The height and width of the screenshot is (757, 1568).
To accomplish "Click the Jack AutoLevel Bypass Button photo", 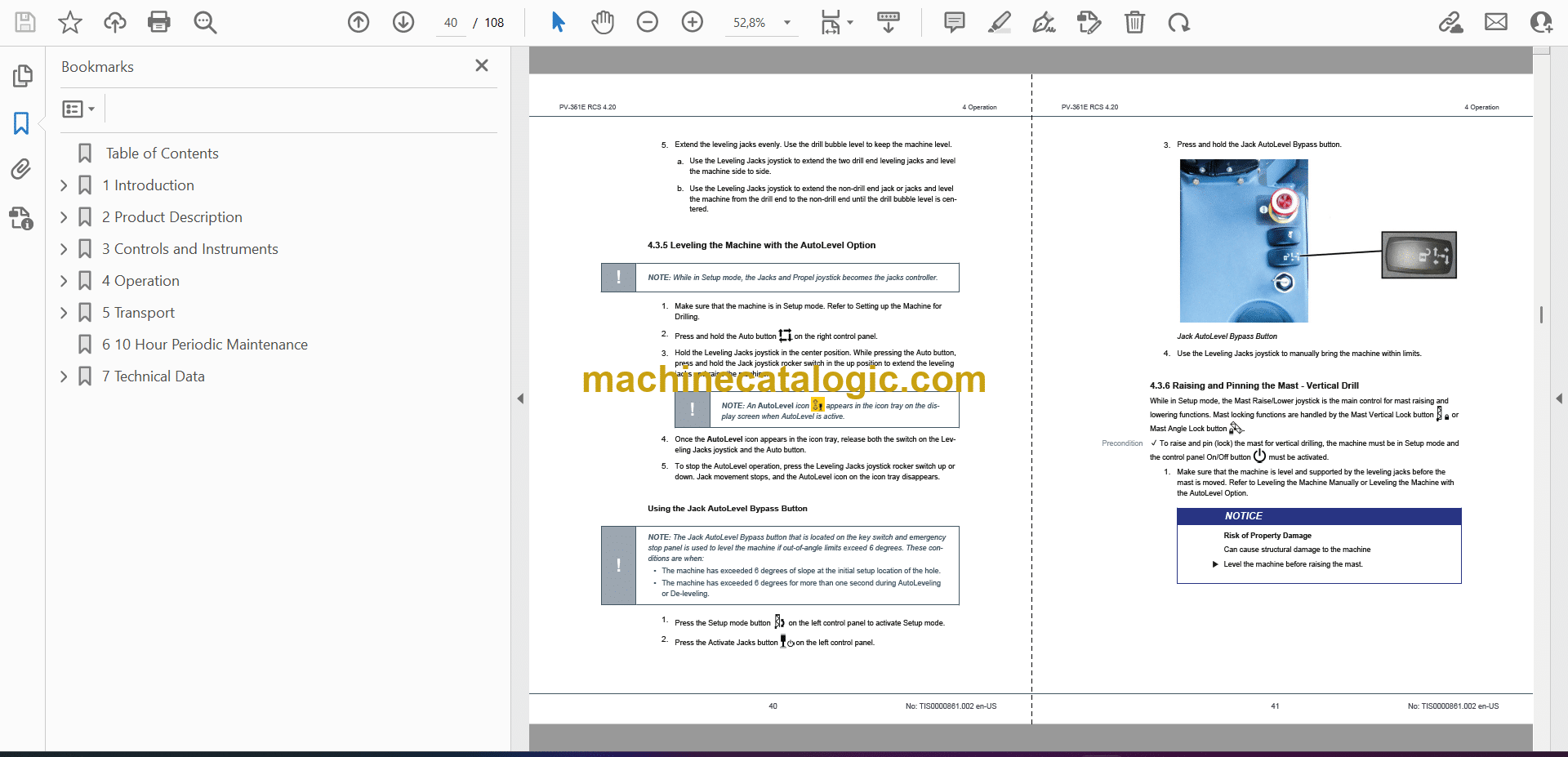I will coord(1244,241).
